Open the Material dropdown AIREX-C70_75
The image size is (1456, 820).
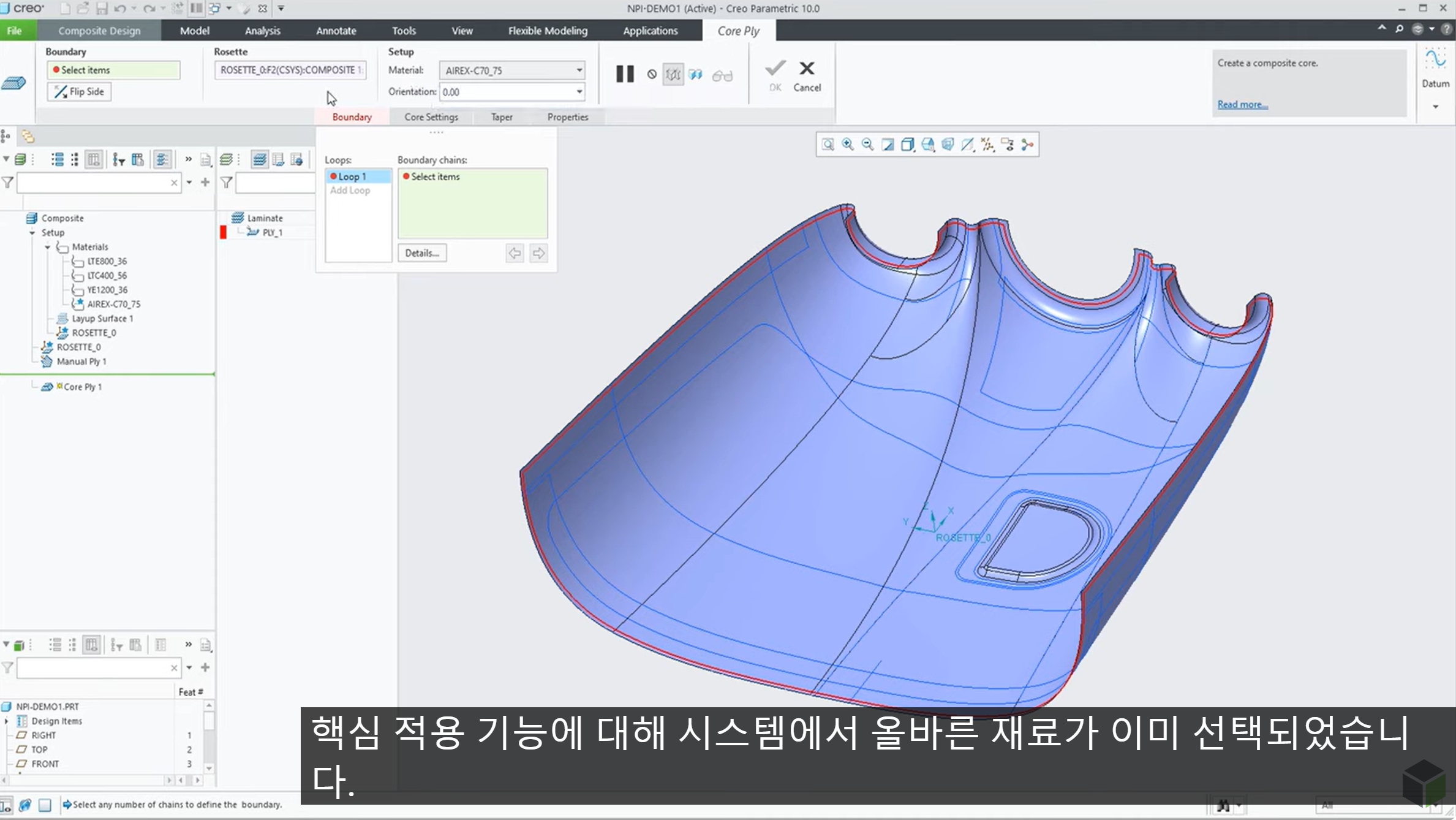pos(511,70)
